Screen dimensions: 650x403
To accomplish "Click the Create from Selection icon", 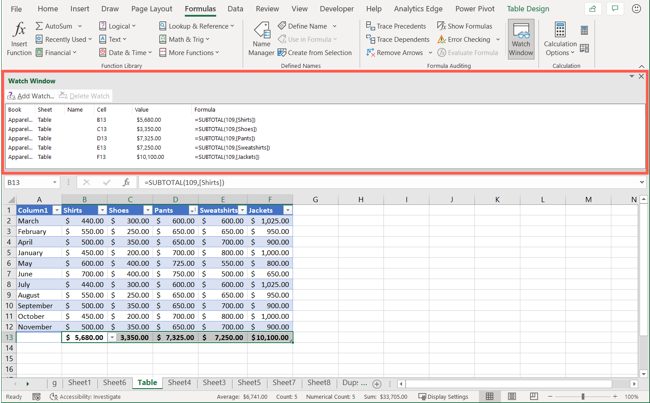I will (x=282, y=53).
